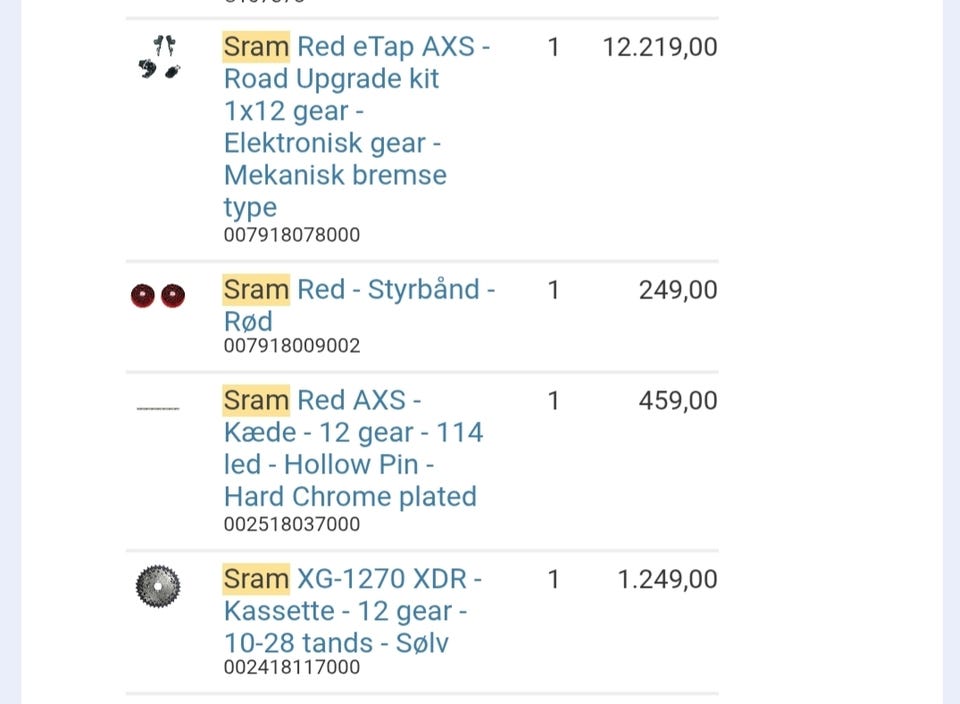
Task: Click the red Styrbånd handlebar tape thumbnail
Action: click(158, 296)
